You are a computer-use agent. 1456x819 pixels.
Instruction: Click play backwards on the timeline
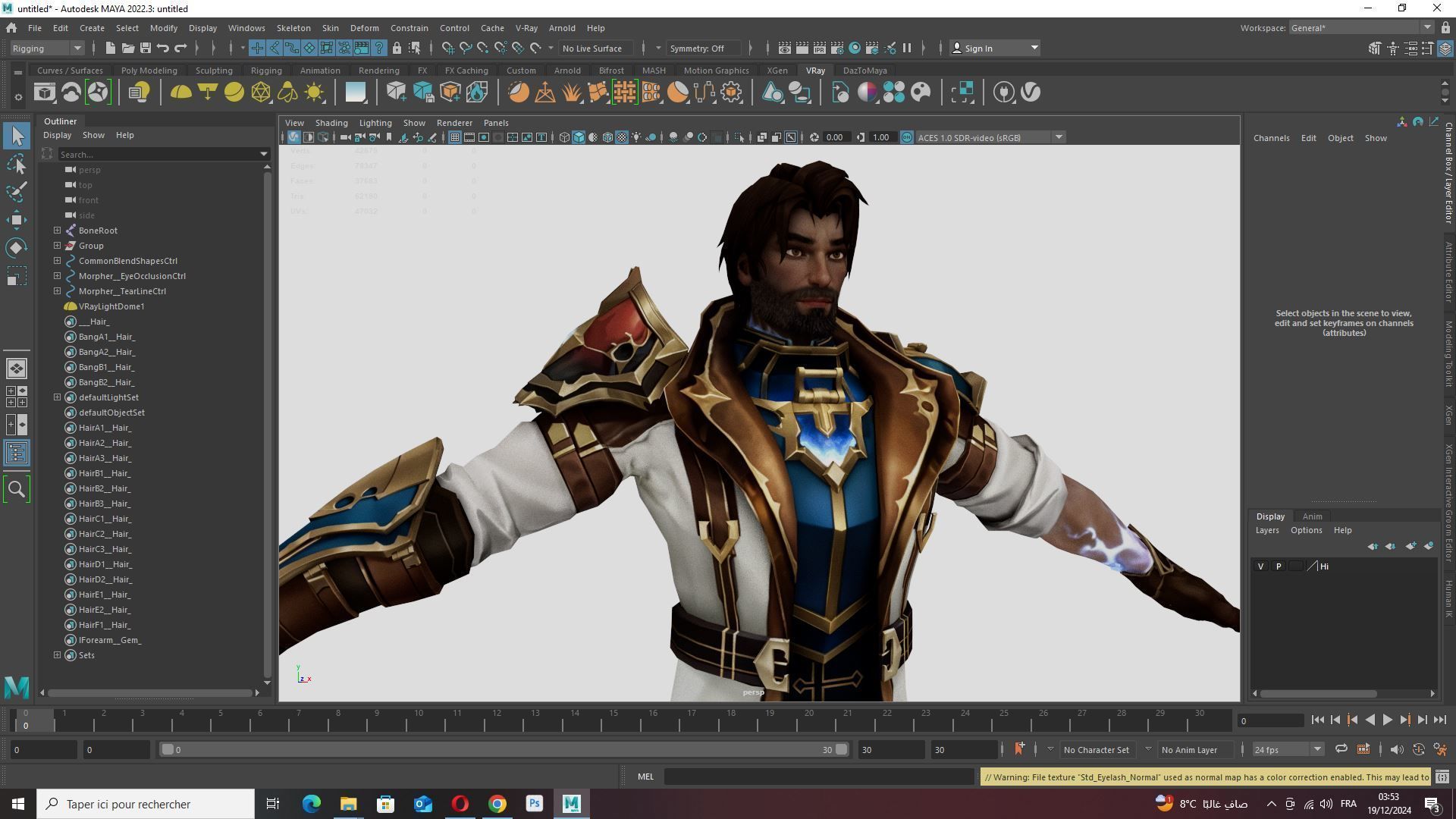pos(1370,720)
